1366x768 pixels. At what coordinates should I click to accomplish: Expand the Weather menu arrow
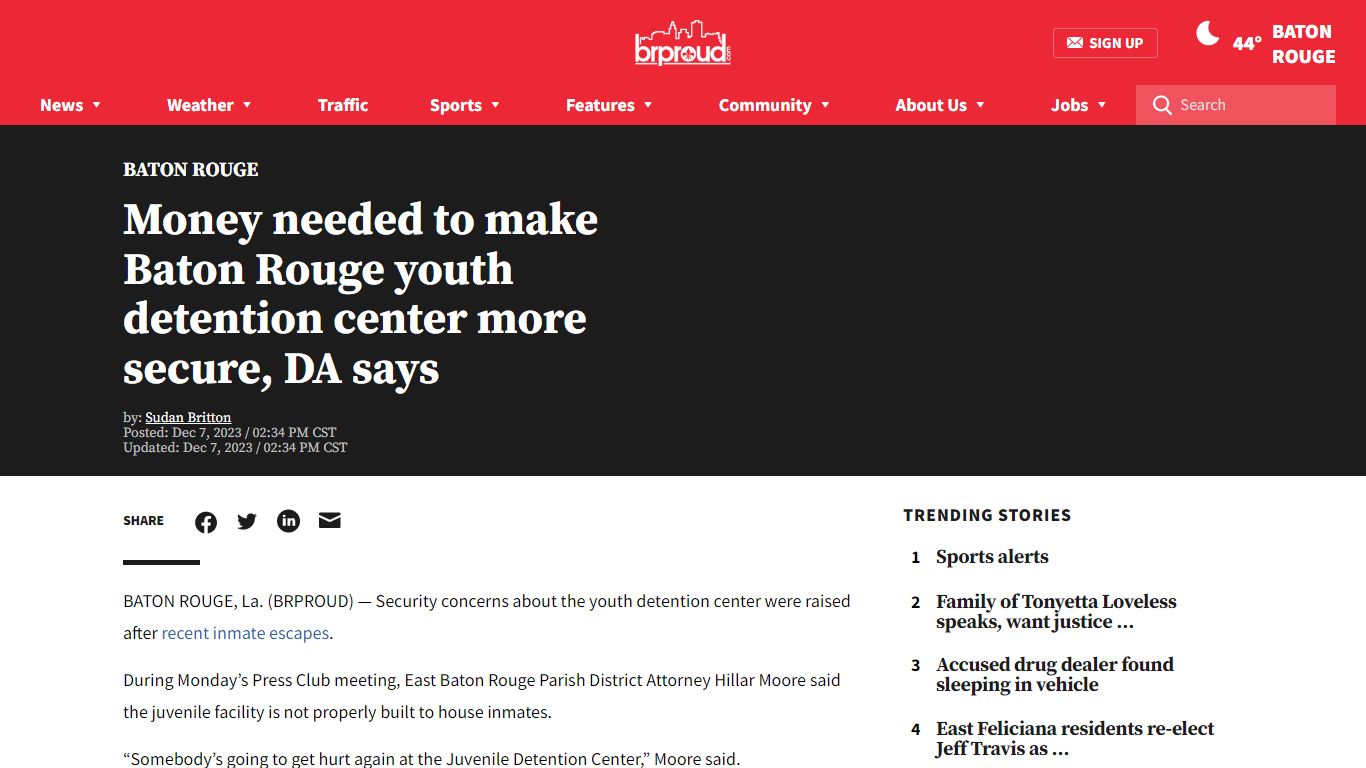[247, 105]
